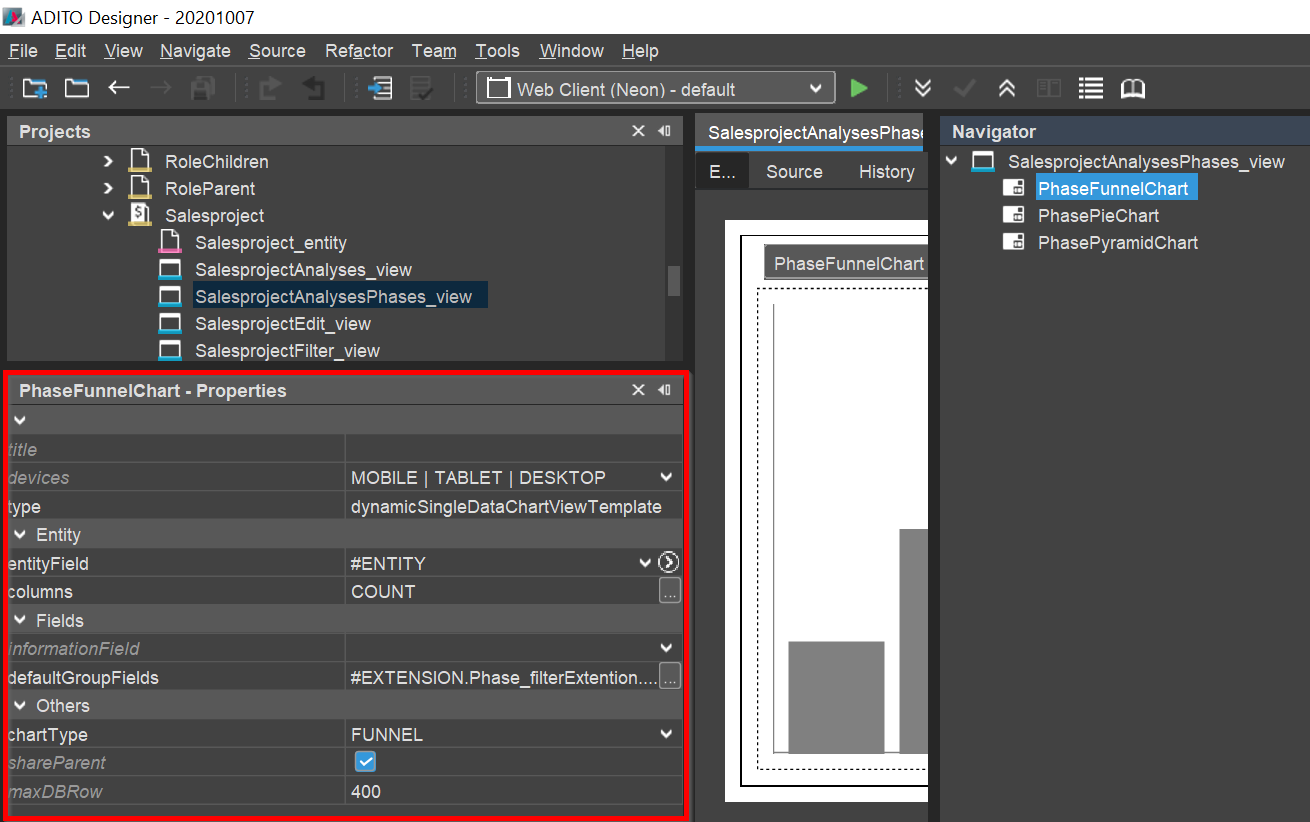Click the Open Project folder icon
1310x822 pixels.
(77, 89)
